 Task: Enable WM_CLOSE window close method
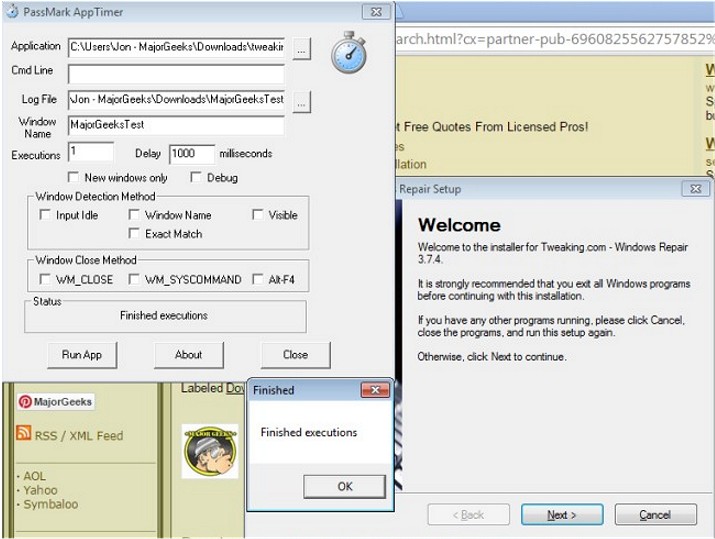(x=45, y=279)
